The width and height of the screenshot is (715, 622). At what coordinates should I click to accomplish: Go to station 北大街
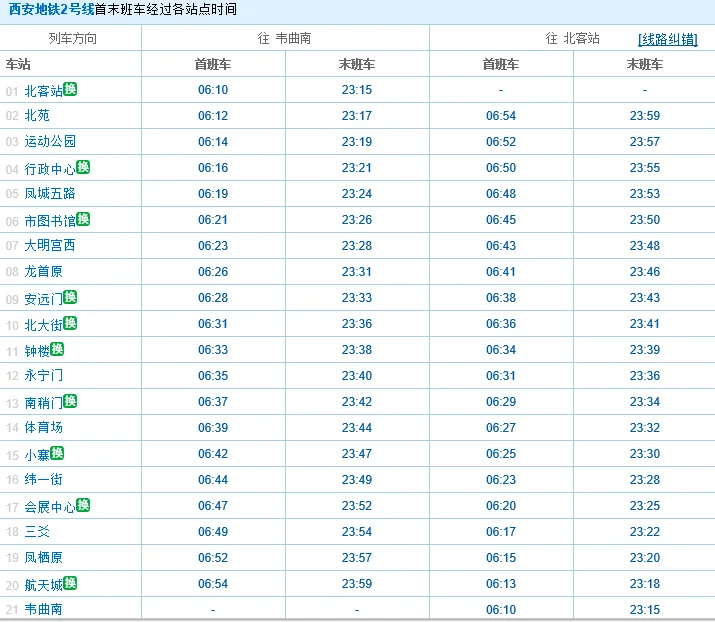43,325
